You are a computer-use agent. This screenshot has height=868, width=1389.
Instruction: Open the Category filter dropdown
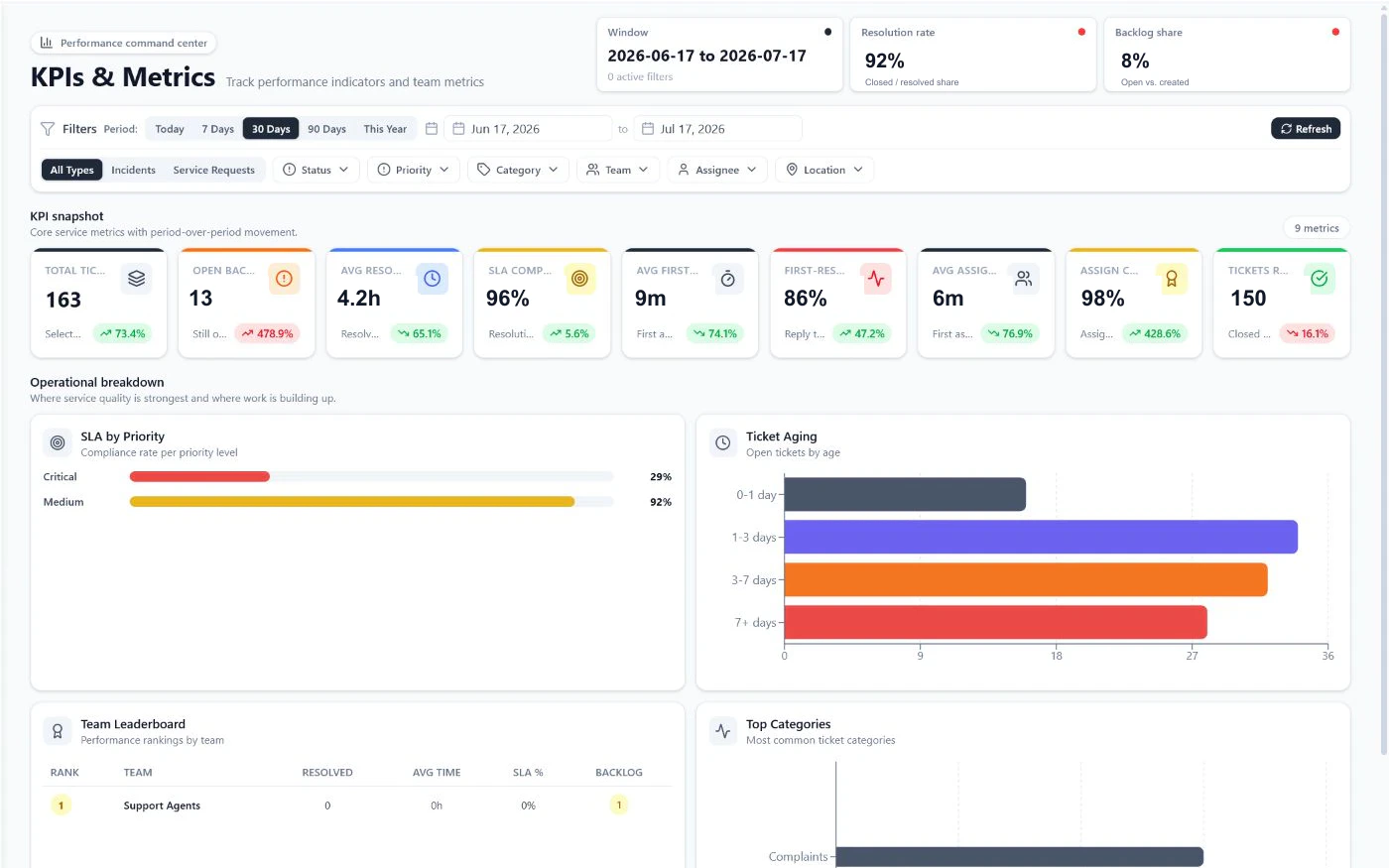pos(518,170)
